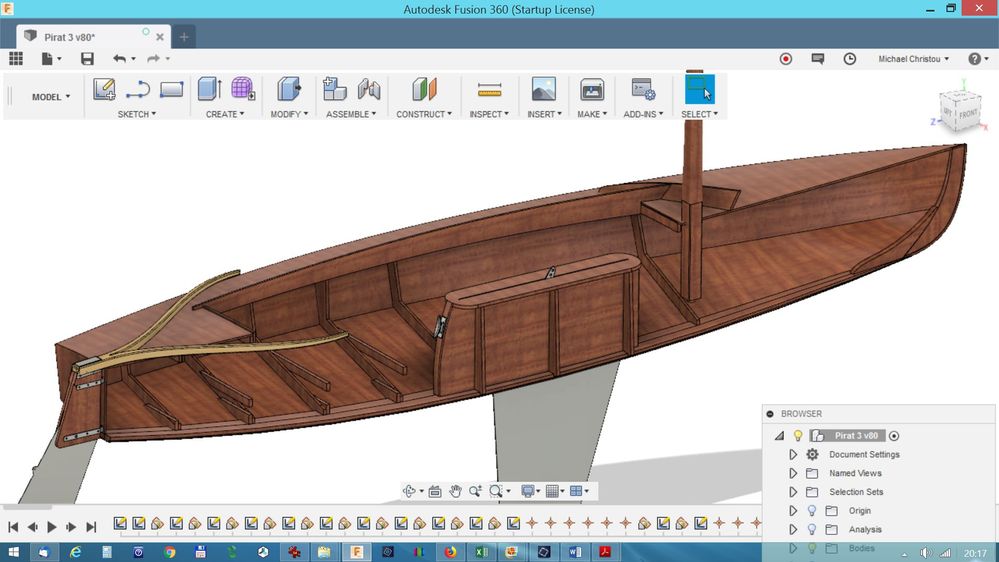The height and width of the screenshot is (562, 999).
Task: Open the ASSEMBLE menu
Action: pos(351,114)
